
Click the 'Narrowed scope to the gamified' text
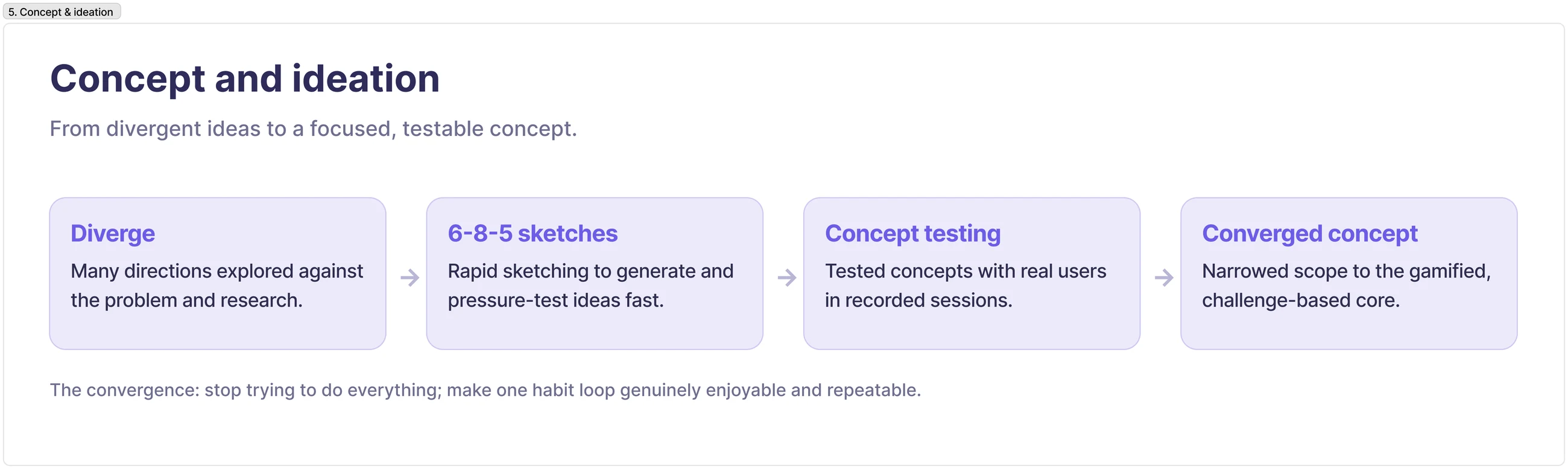1347,271
